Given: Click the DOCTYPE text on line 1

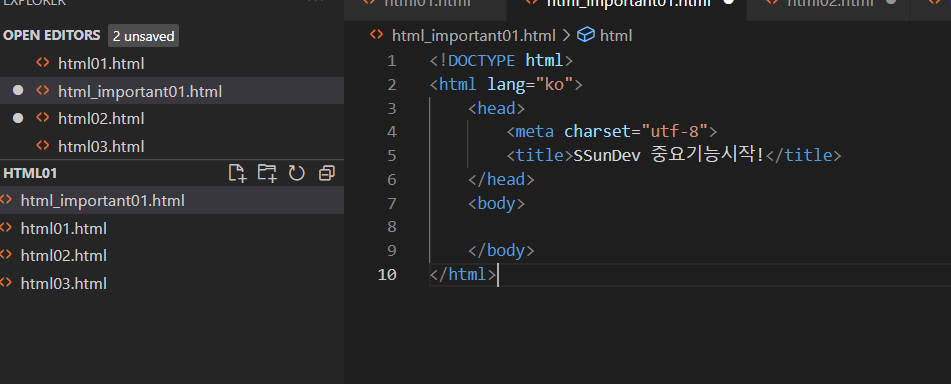Looking at the screenshot, I should [482, 61].
